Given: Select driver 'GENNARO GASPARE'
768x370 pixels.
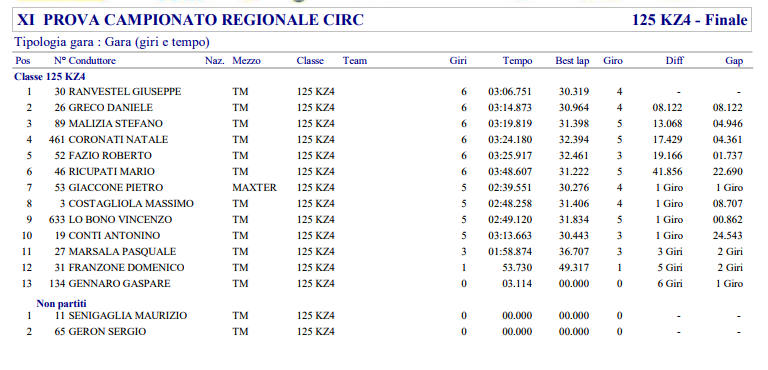Looking at the screenshot, I should click(x=120, y=284).
